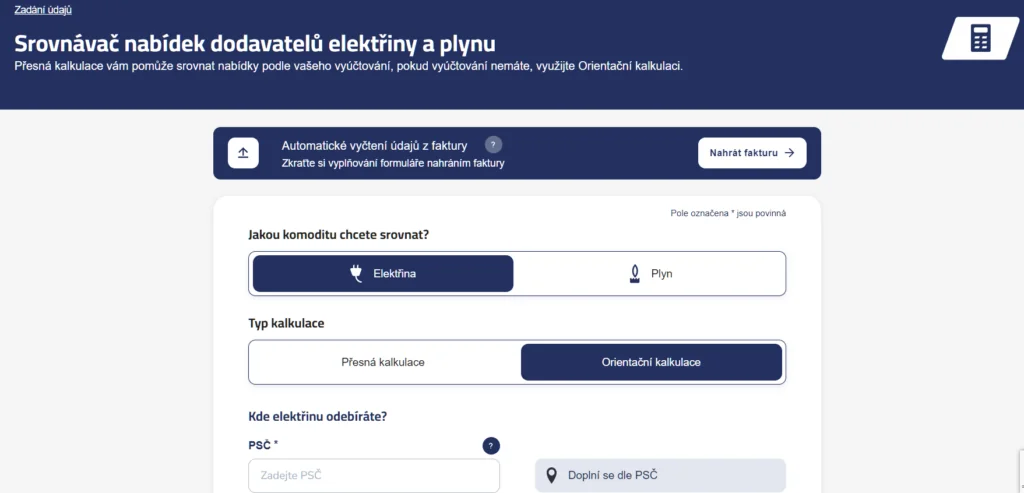Click the Pole označena jsou povinná note
This screenshot has width=1024, height=493.
pyautogui.click(x=728, y=213)
